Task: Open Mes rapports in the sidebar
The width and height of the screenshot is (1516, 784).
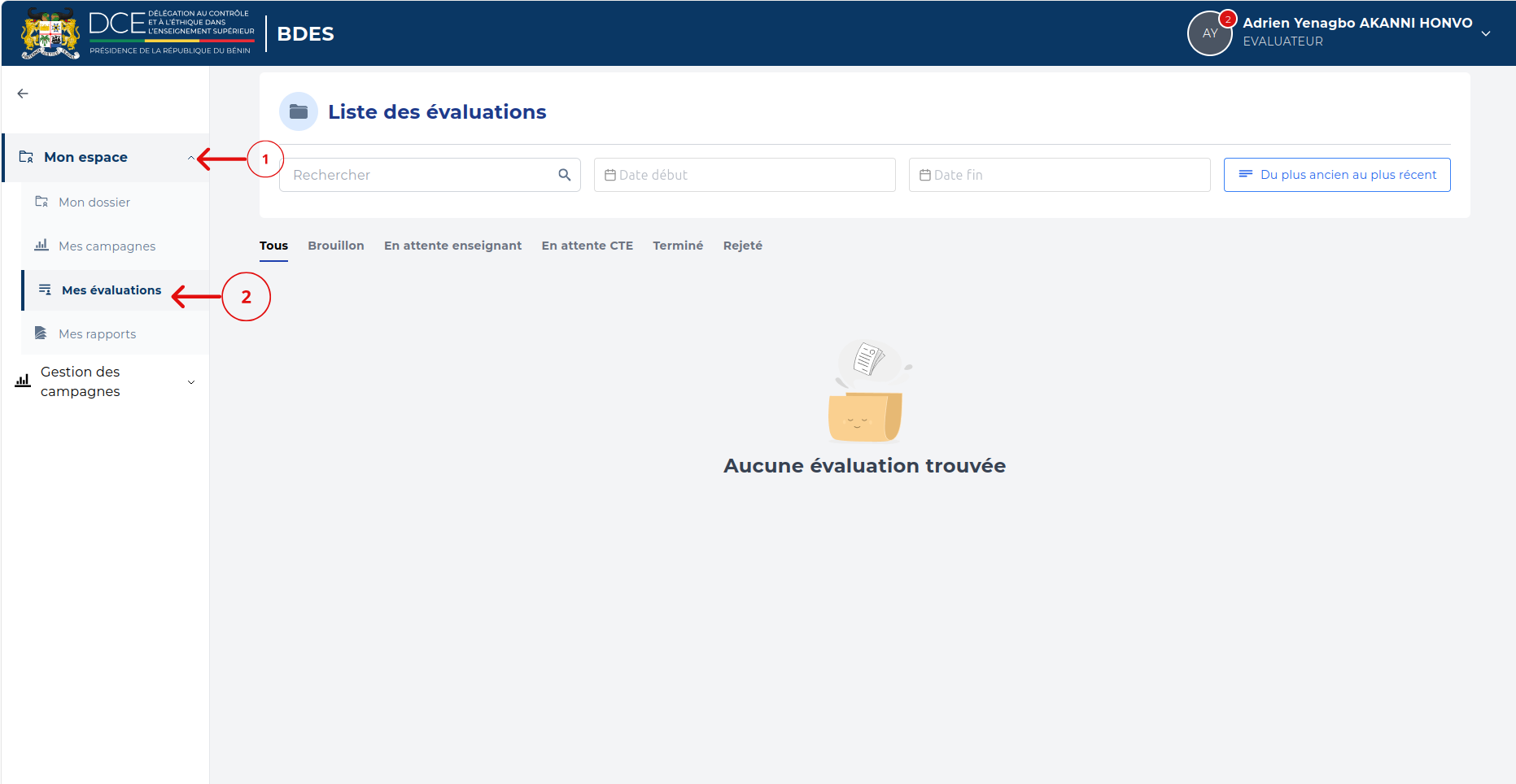Action: tap(115, 334)
